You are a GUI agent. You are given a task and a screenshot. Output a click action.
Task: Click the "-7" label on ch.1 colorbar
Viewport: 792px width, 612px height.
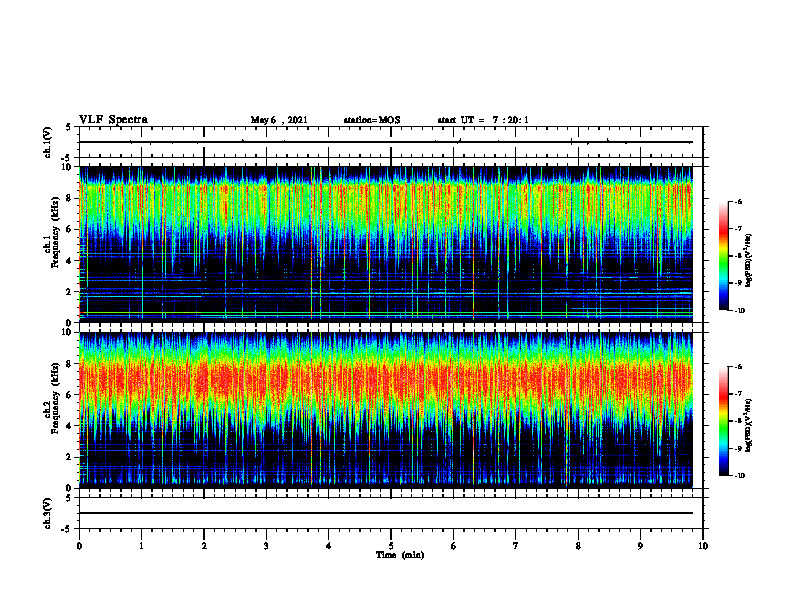click(x=739, y=229)
